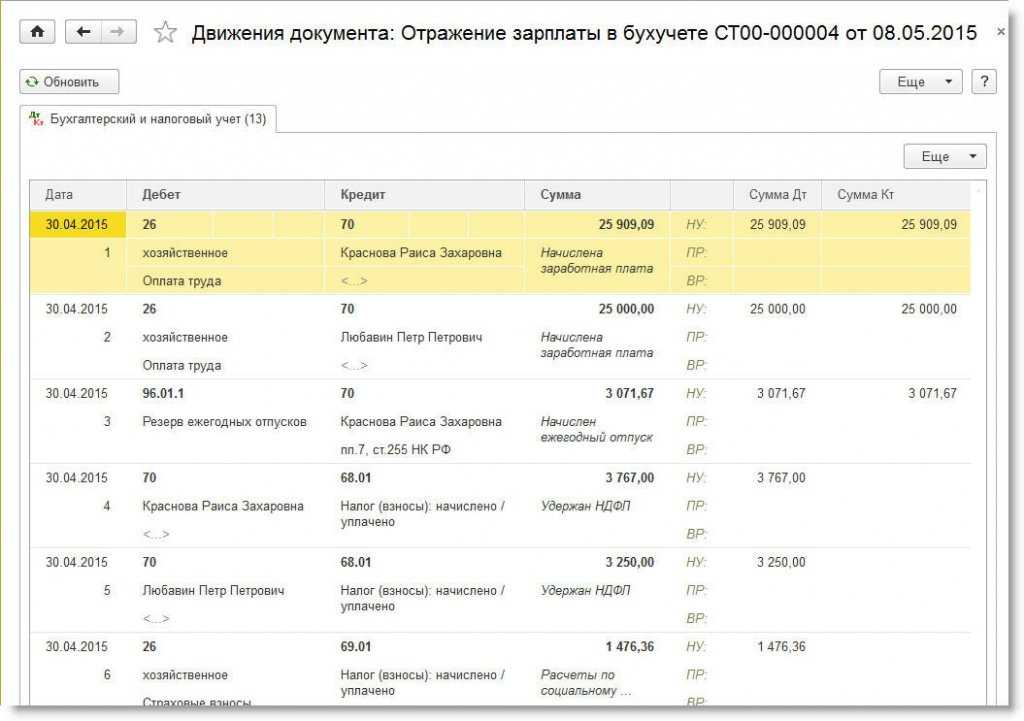The height and width of the screenshot is (721, 1024).
Task: Select the Резерв ежегодных отпусков cell
Action: pos(225,422)
